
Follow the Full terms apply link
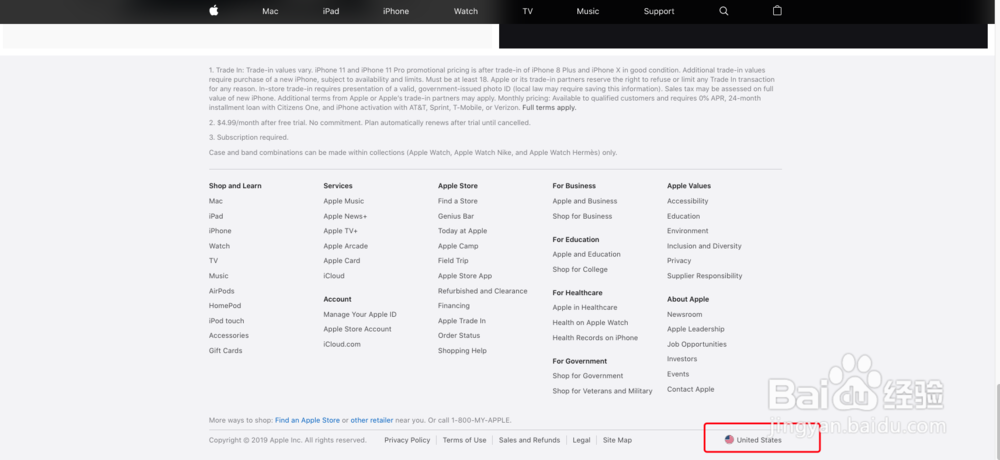click(549, 108)
